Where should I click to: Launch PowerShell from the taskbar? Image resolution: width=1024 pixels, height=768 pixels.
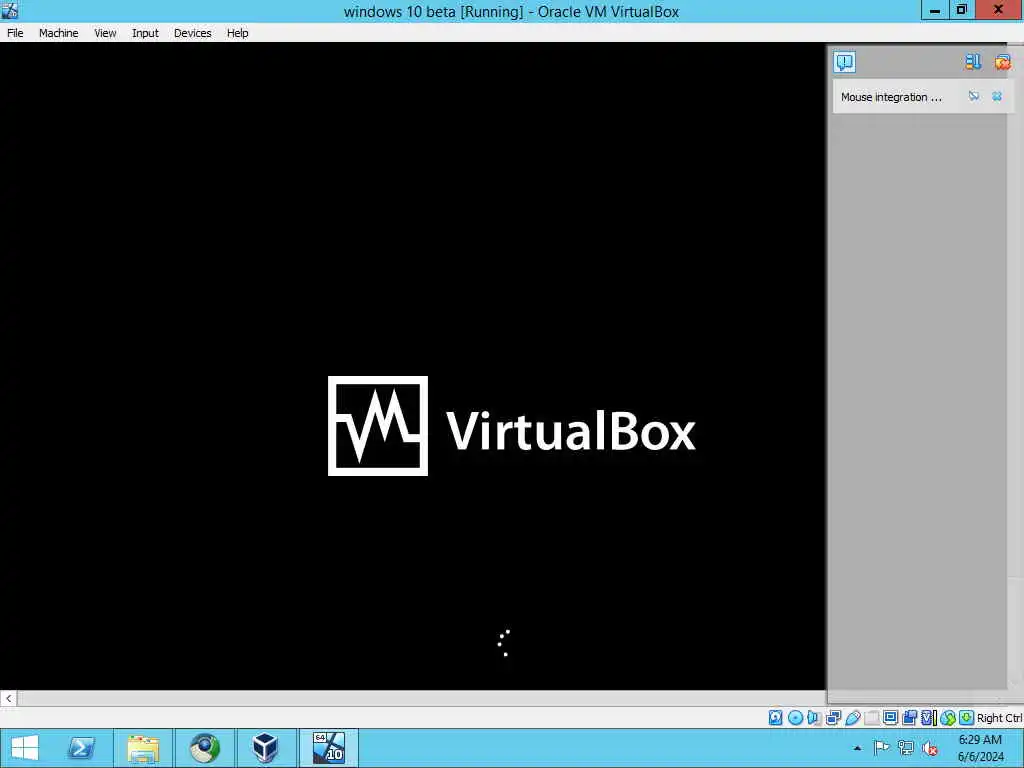coord(82,748)
